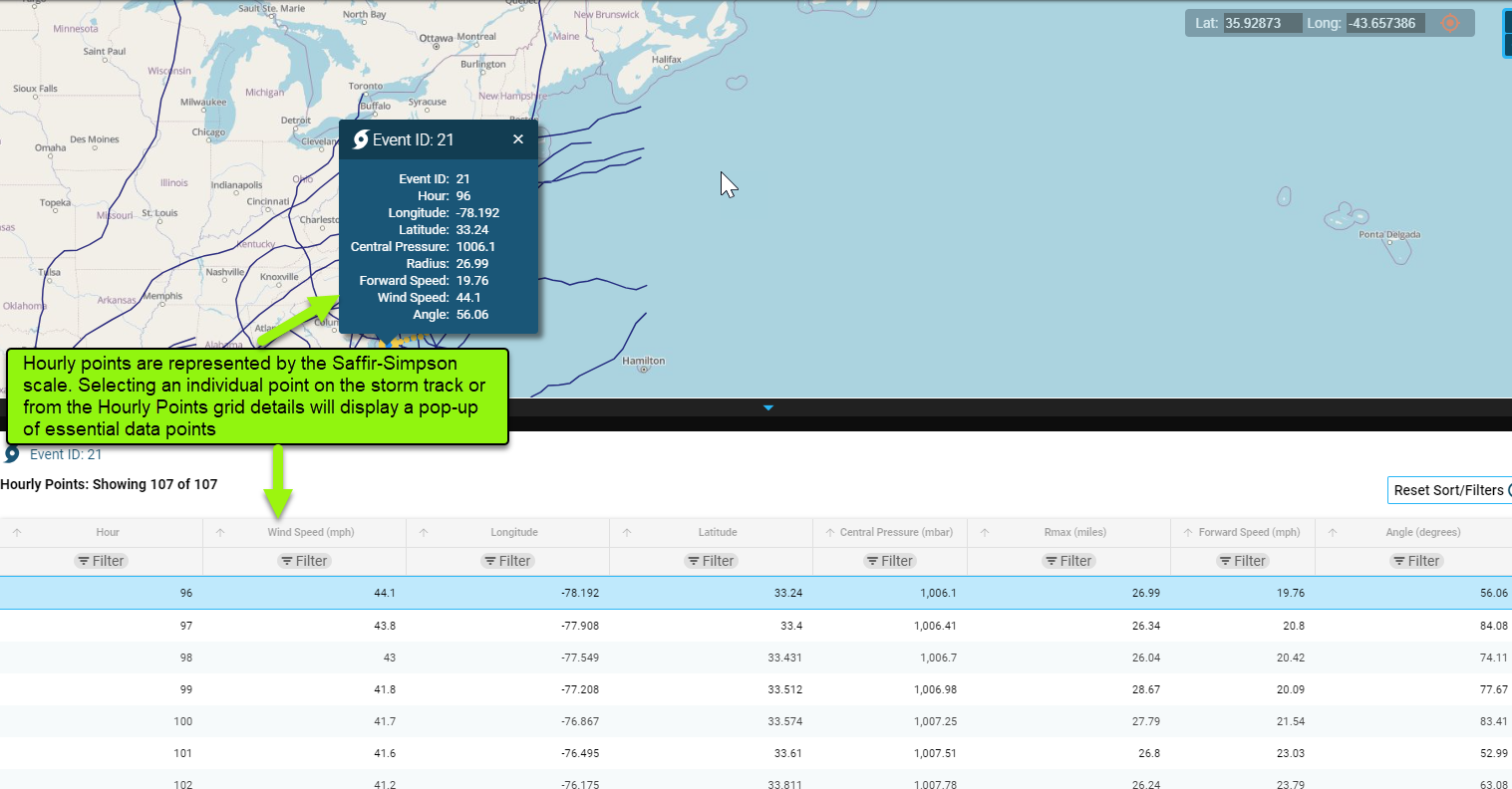Sort Latitude column with arrow icon
This screenshot has height=789, width=1512.
coord(627,533)
